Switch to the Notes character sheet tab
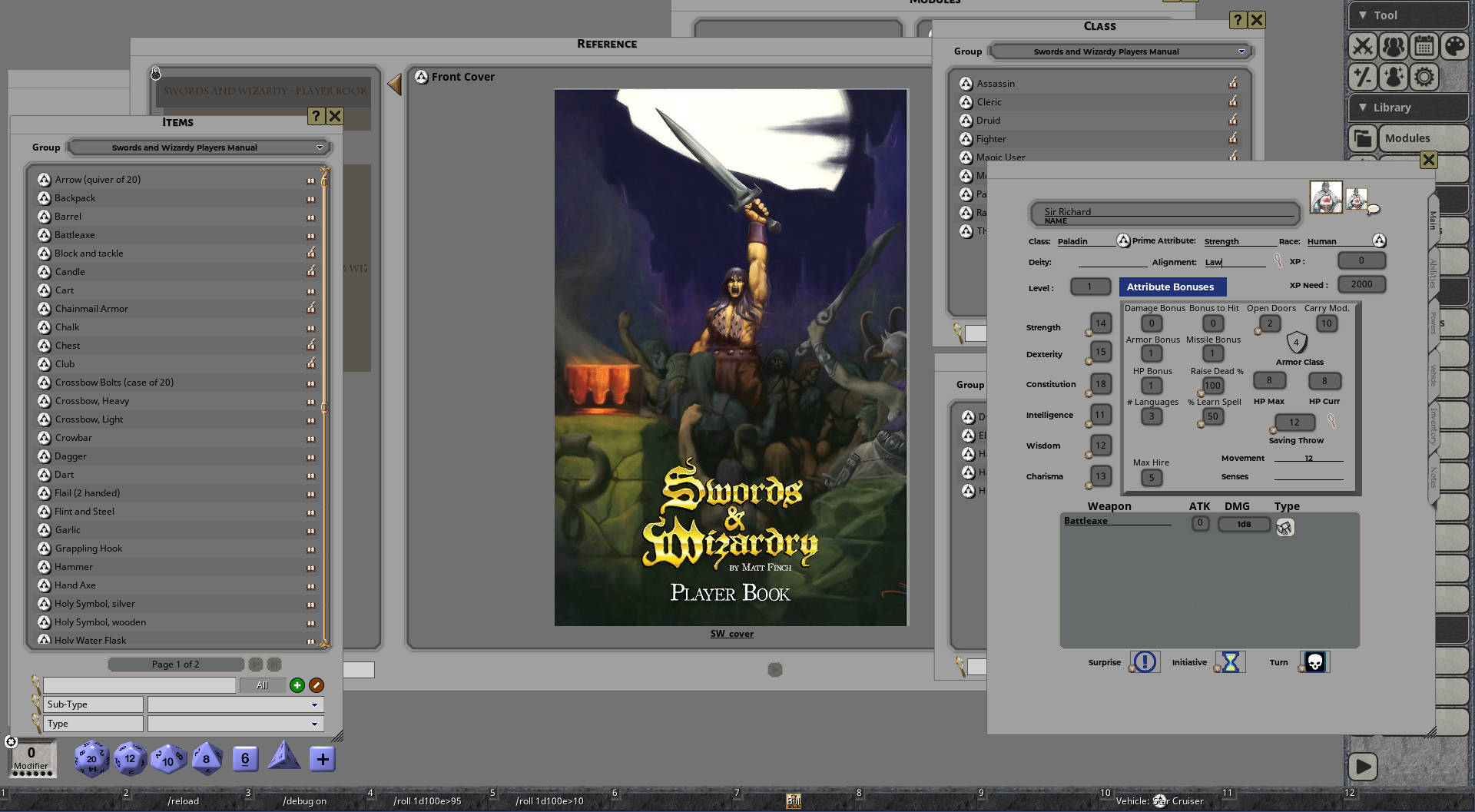Image resolution: width=1475 pixels, height=812 pixels. (1433, 478)
